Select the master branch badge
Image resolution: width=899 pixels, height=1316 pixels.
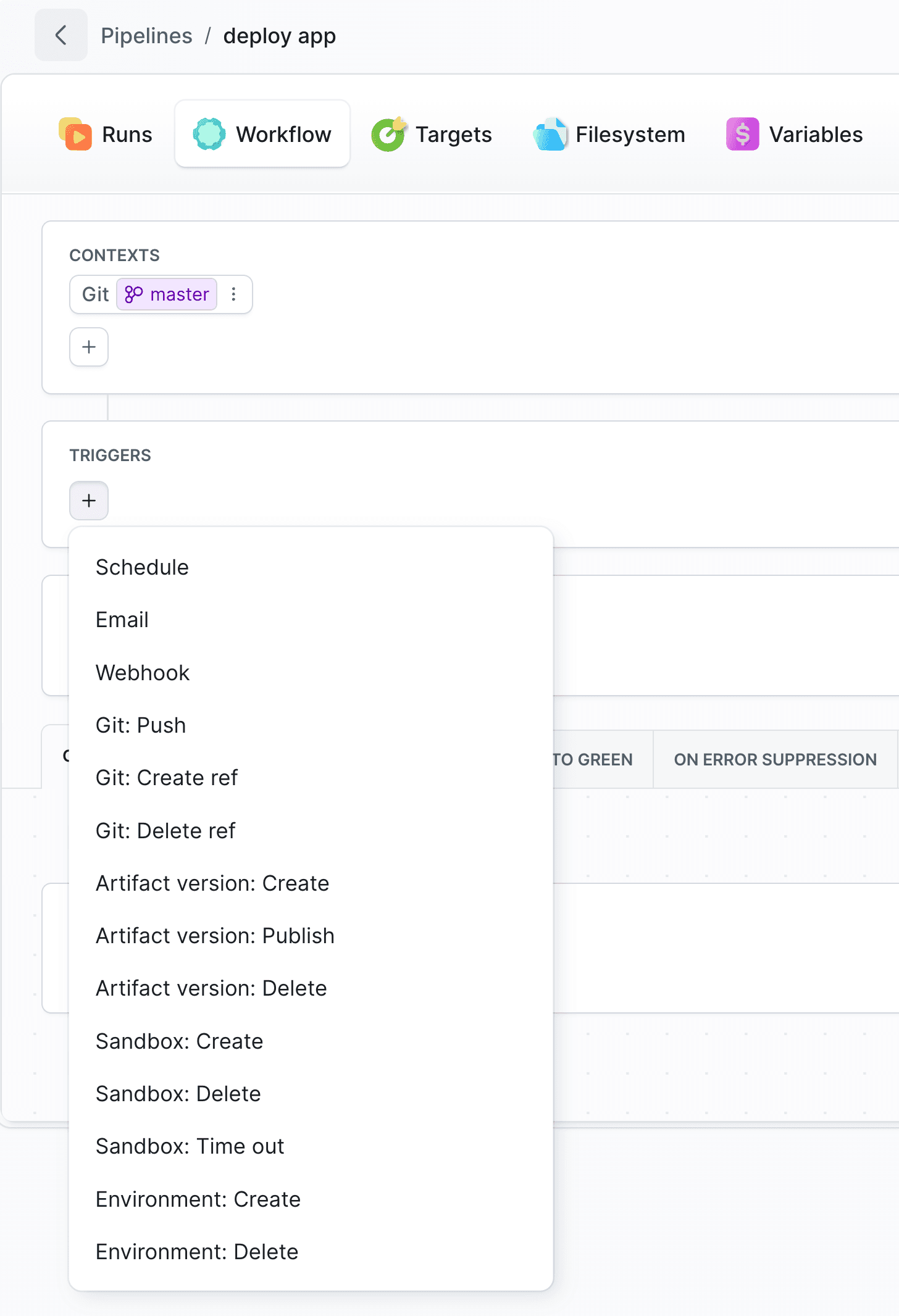tap(167, 294)
